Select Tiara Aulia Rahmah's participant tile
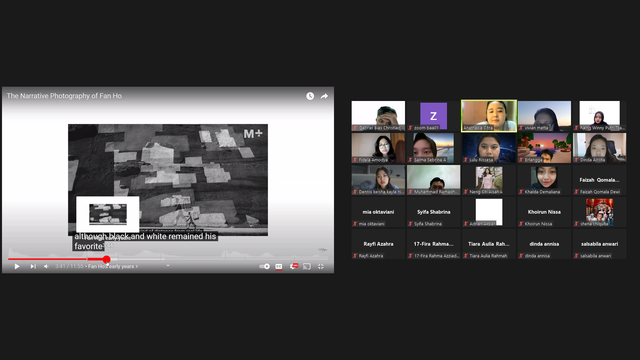This screenshot has height=360, width=640. pyautogui.click(x=489, y=244)
